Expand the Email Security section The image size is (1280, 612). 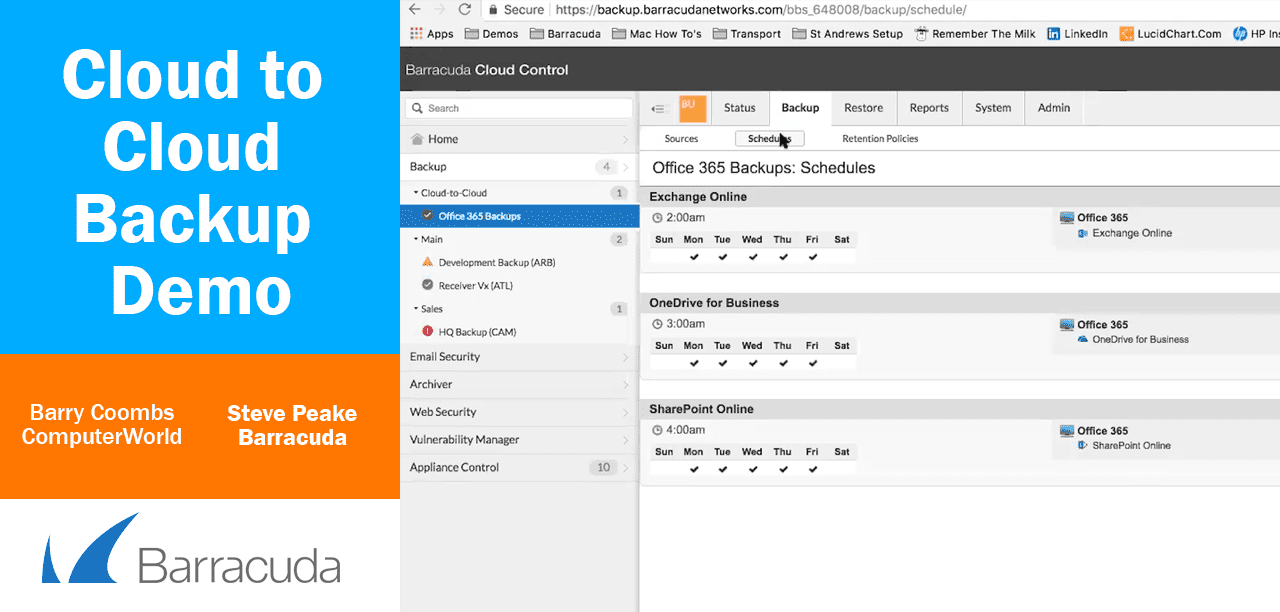click(x=625, y=356)
